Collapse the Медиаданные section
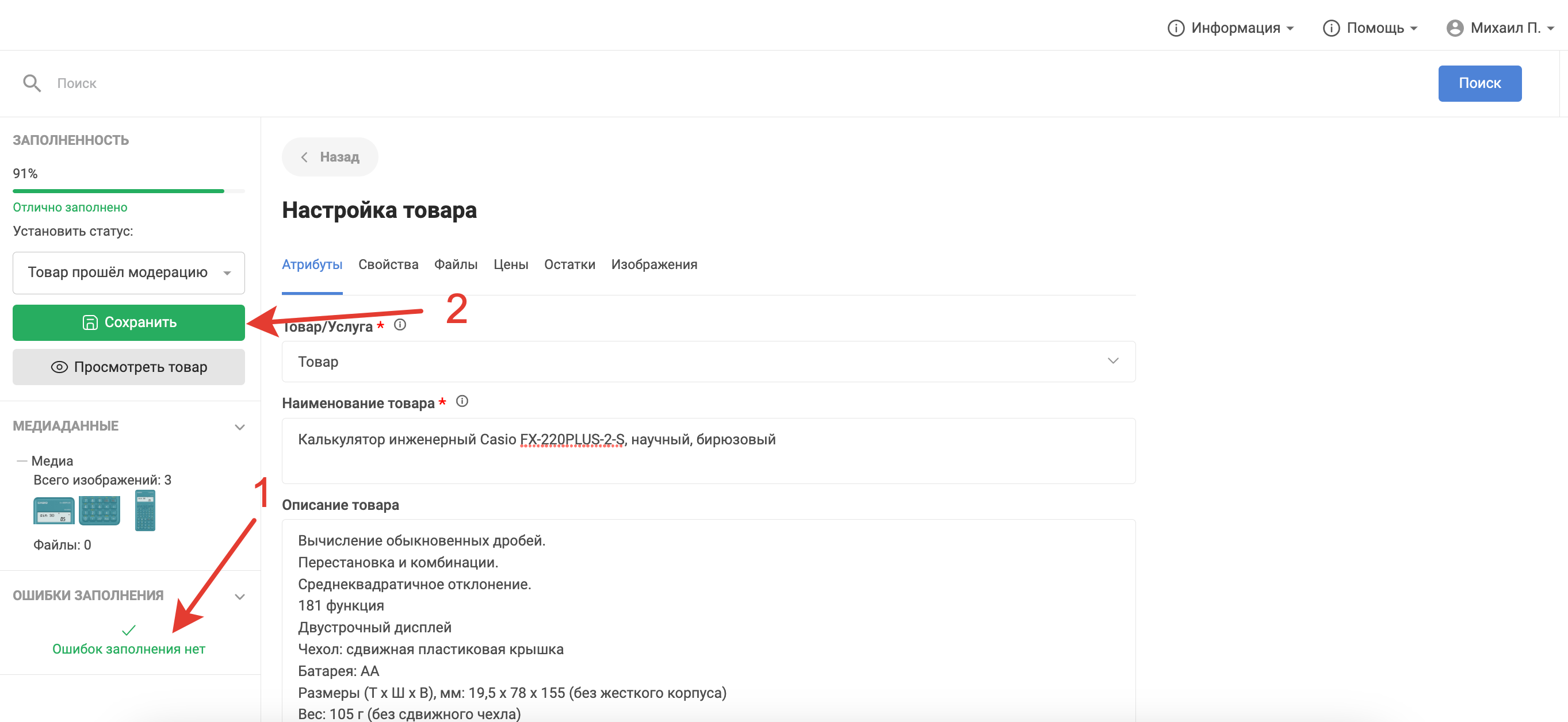 click(x=240, y=427)
